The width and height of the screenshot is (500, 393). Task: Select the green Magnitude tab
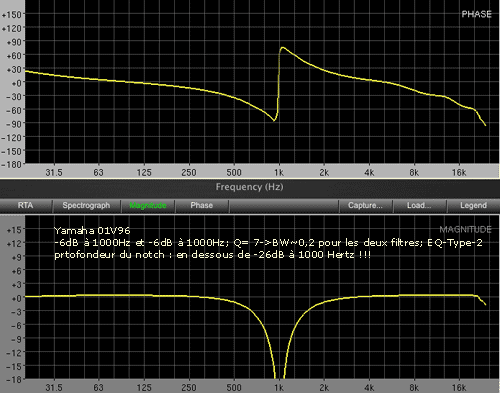[x=148, y=206]
